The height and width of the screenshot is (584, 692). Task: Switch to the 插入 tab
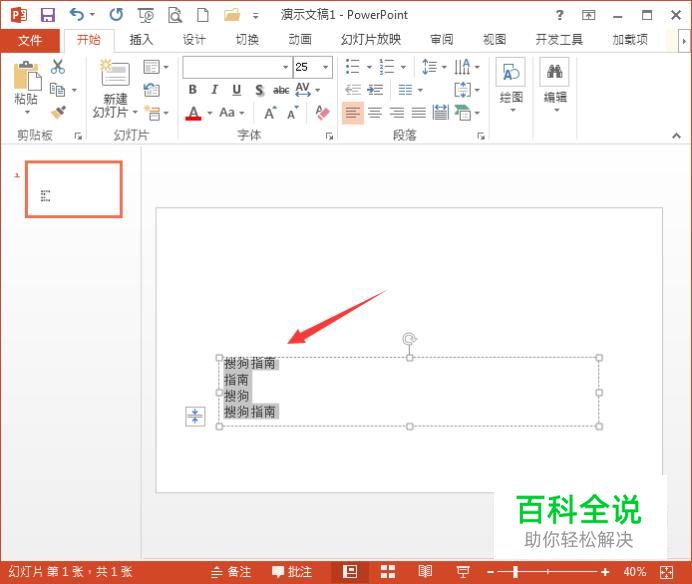point(141,40)
